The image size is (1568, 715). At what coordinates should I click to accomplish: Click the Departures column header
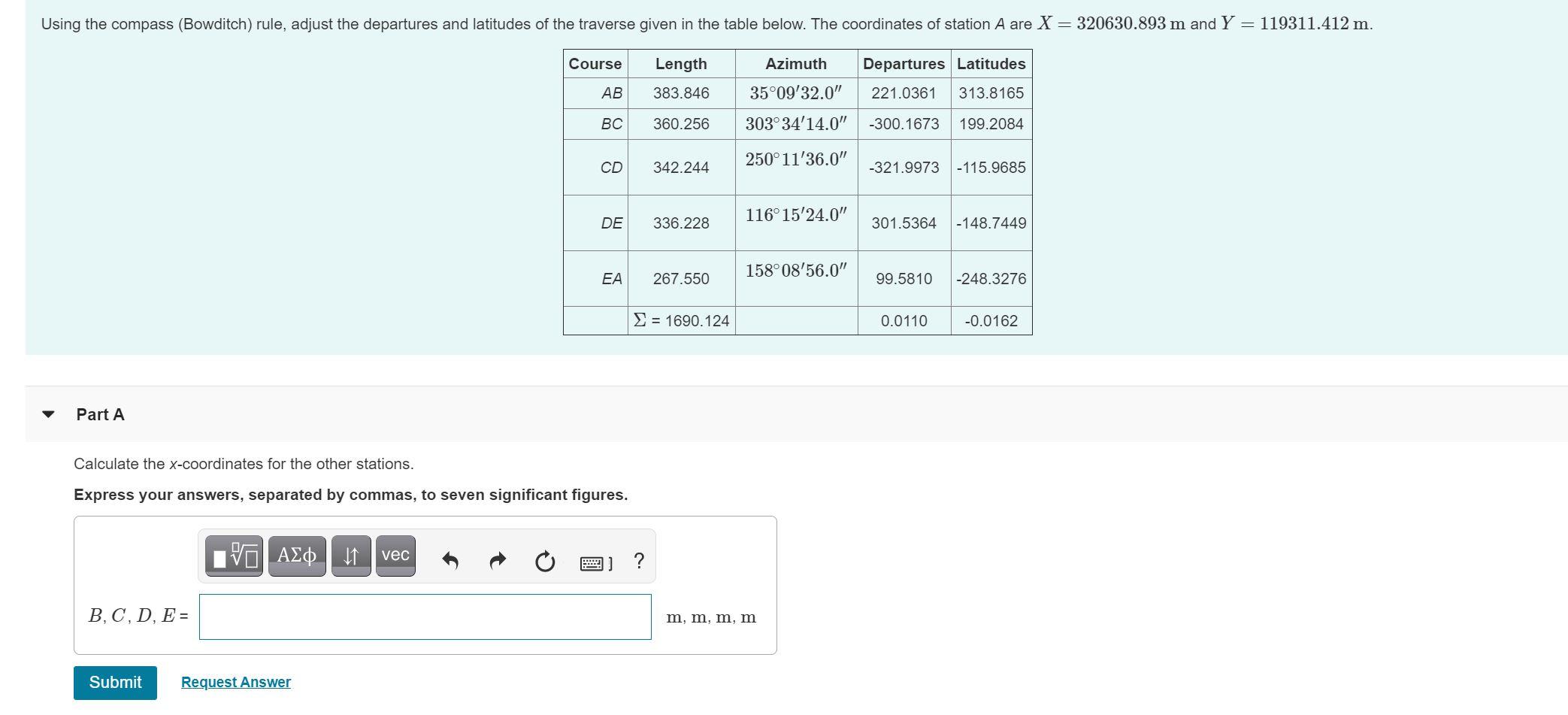coord(904,63)
